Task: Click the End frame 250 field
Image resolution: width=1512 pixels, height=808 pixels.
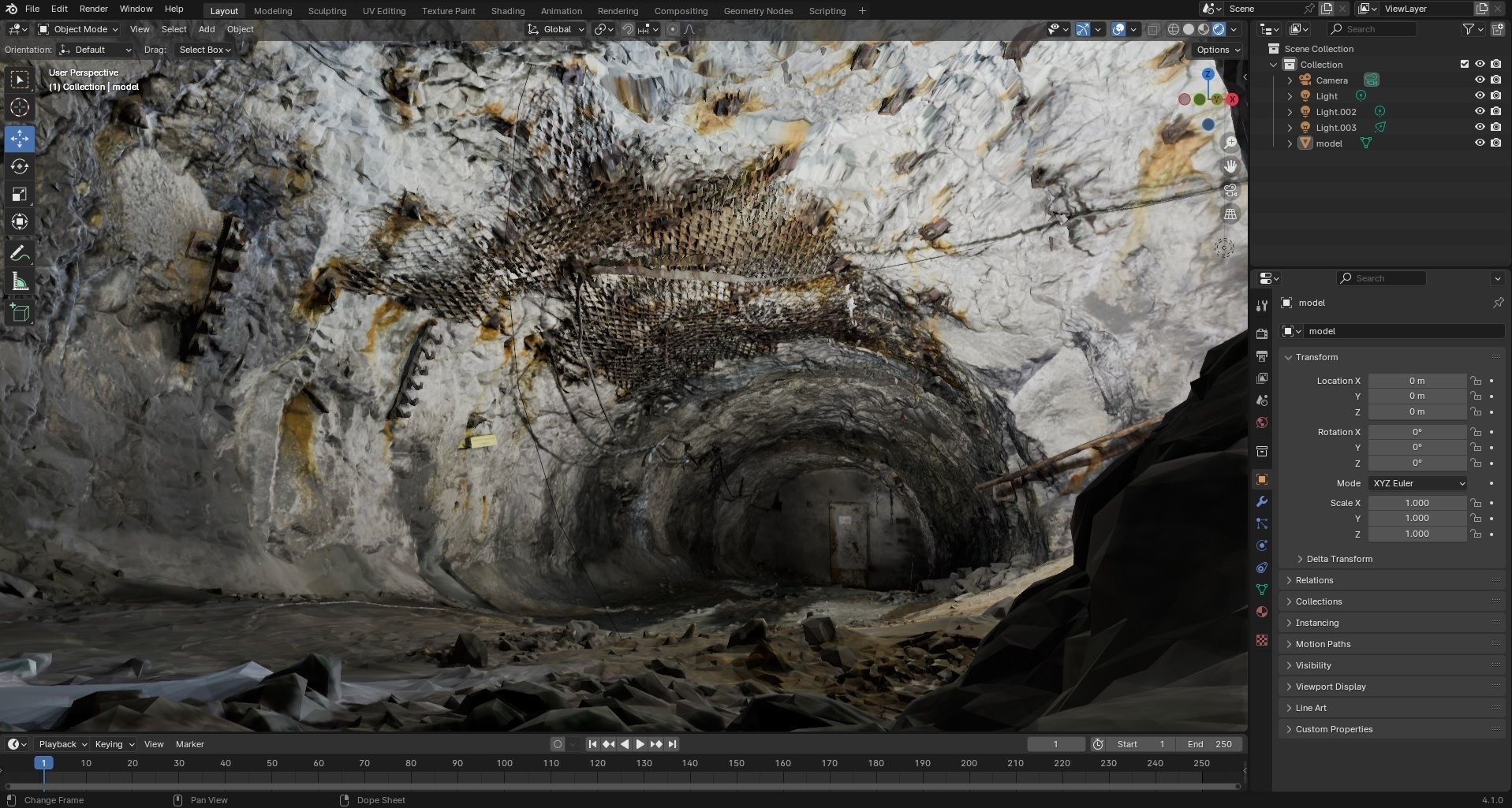Action: pos(1210,744)
